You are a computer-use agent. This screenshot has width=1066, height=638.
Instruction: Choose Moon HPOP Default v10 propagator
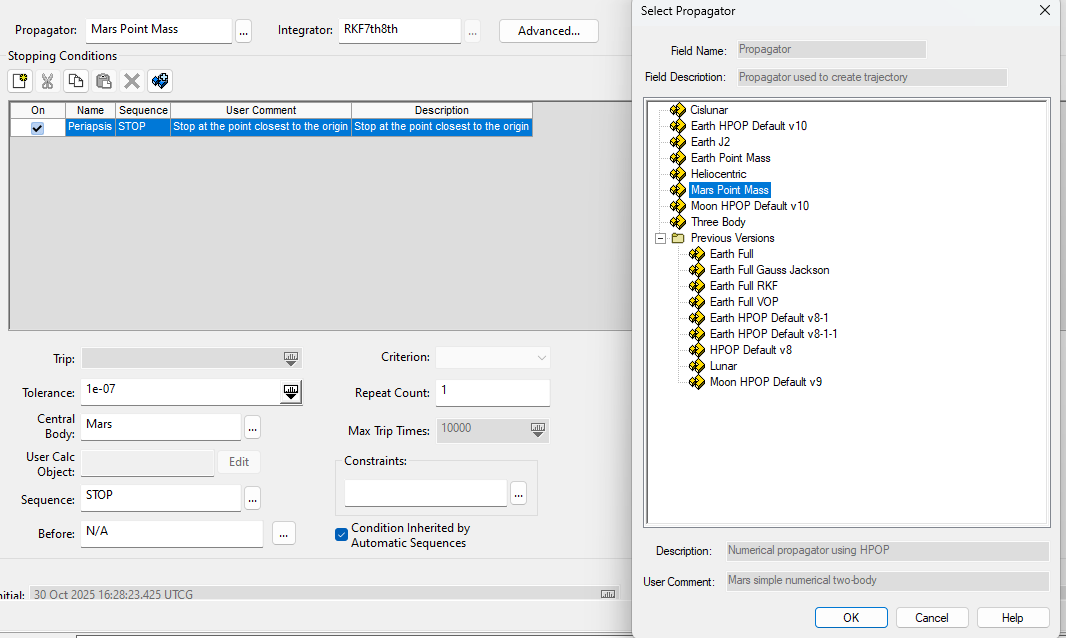click(749, 205)
